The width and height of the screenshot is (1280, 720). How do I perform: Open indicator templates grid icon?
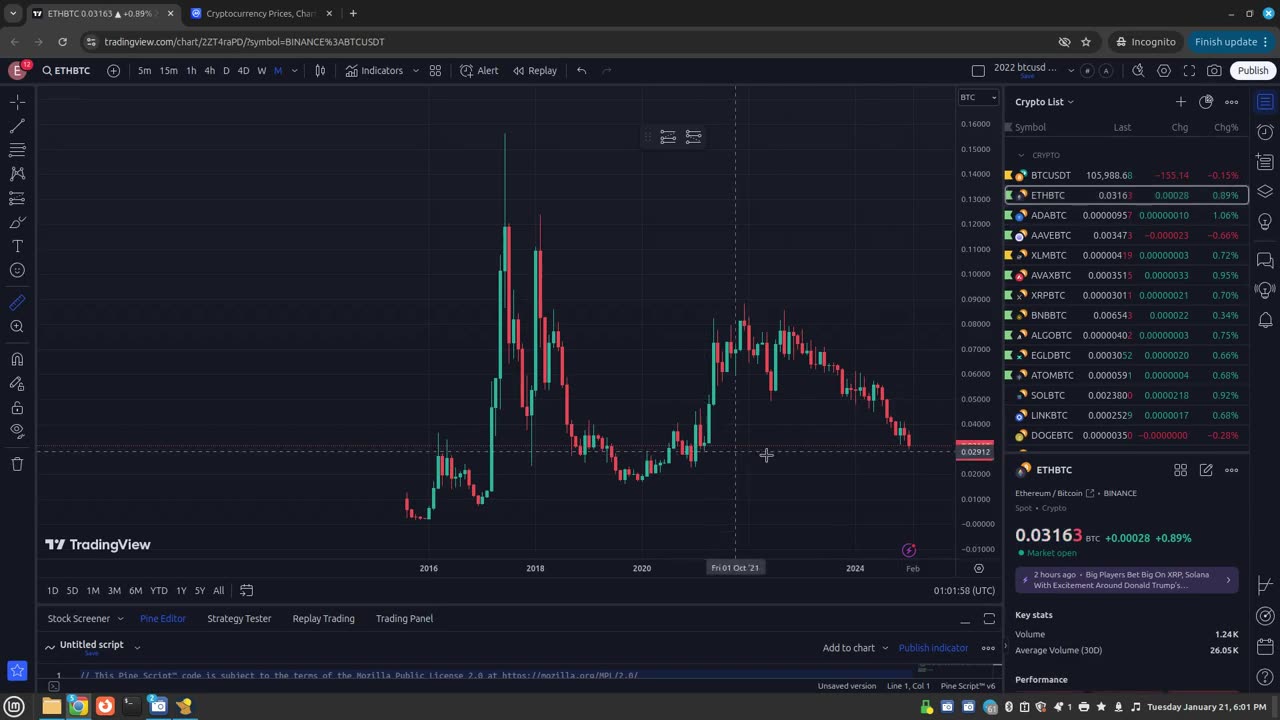click(x=435, y=71)
